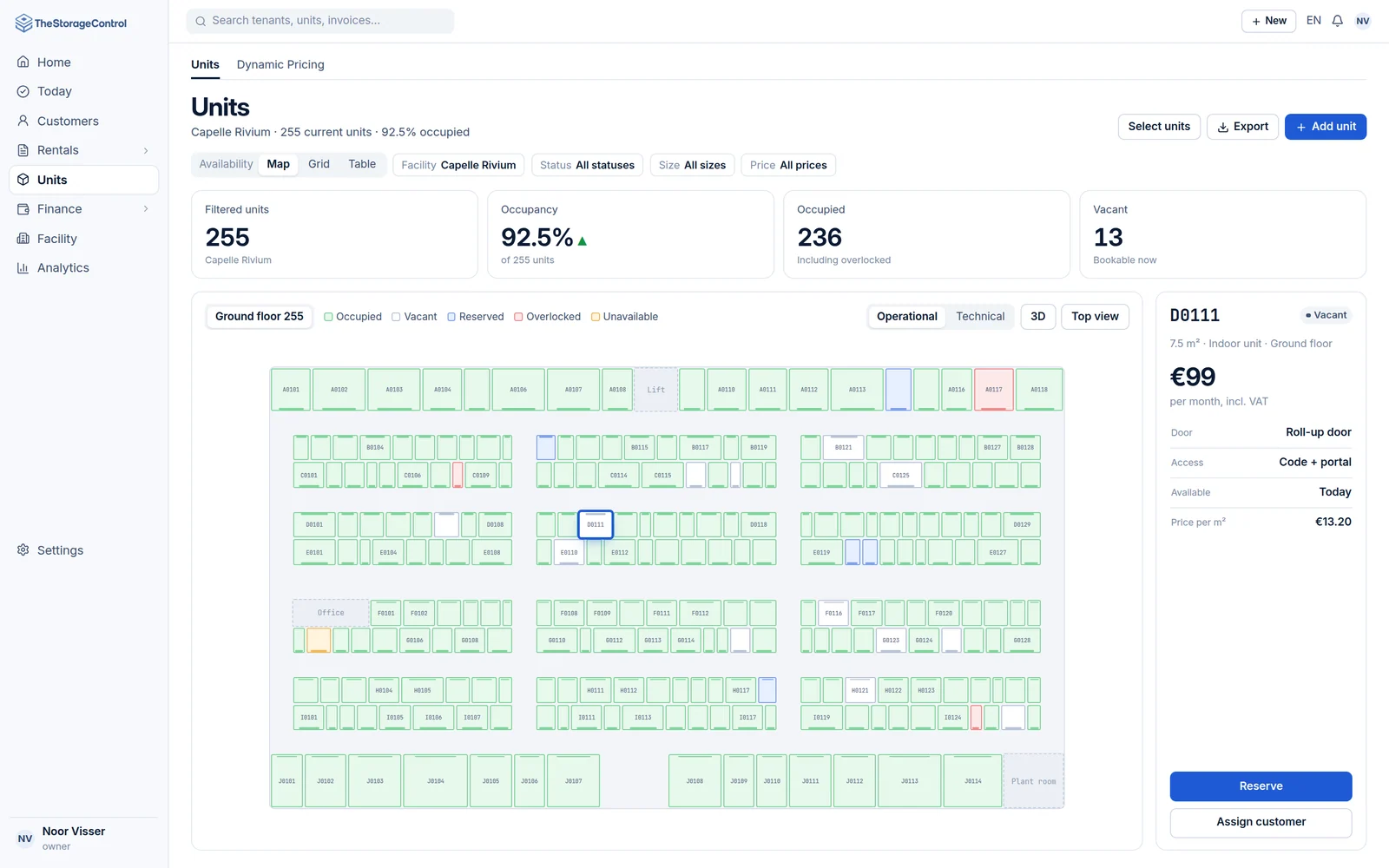Click the Units sidebar item
Viewport: 1389px width, 868px height.
pyautogui.click(x=83, y=180)
